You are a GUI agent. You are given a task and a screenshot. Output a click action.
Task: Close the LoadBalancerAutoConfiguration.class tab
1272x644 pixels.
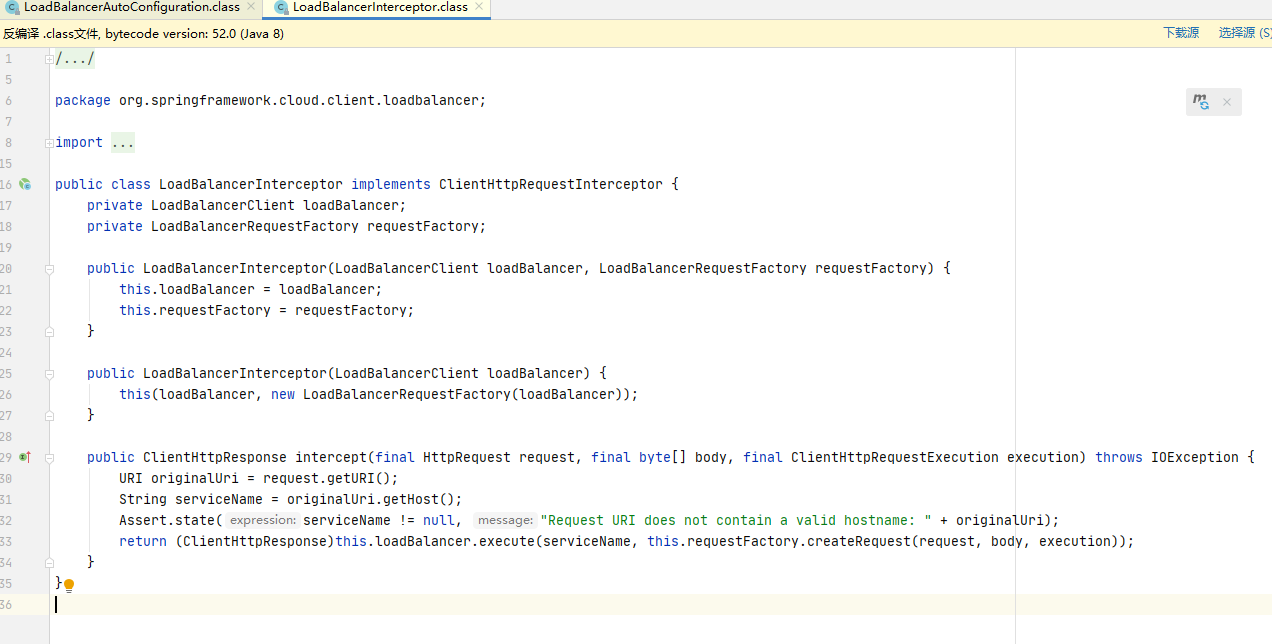(x=252, y=7)
